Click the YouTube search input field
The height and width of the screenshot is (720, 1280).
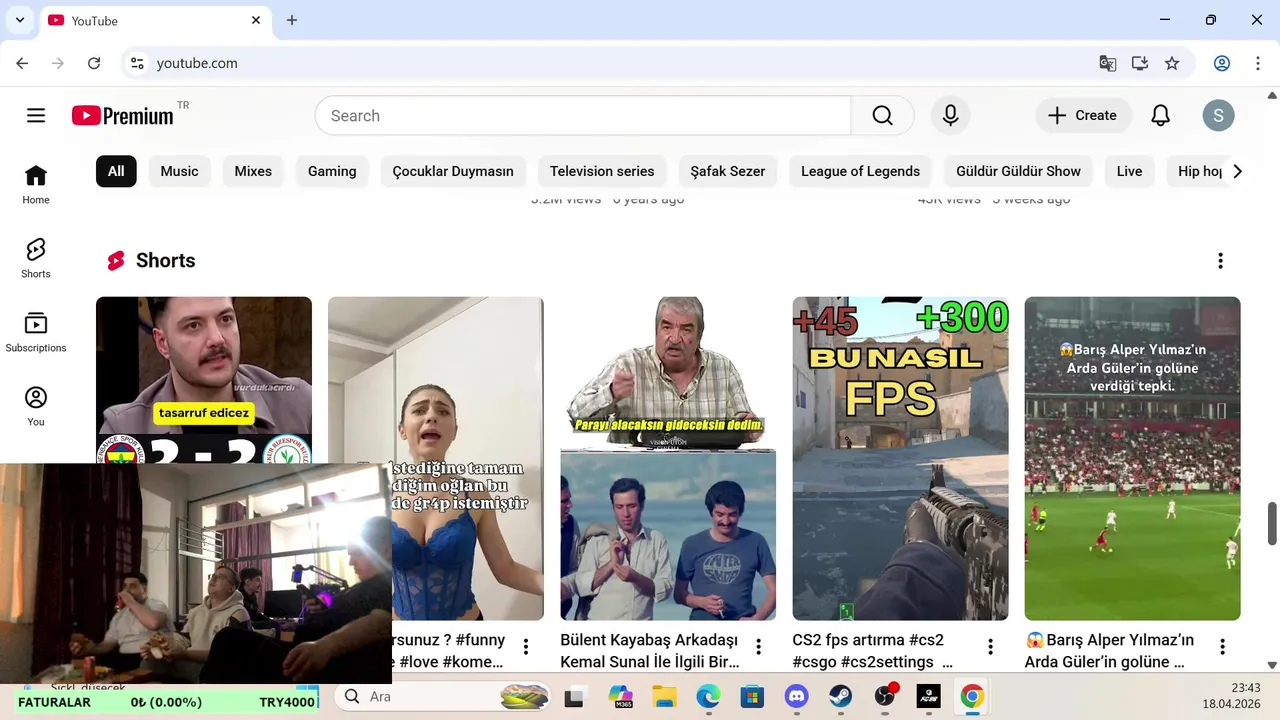click(x=583, y=116)
